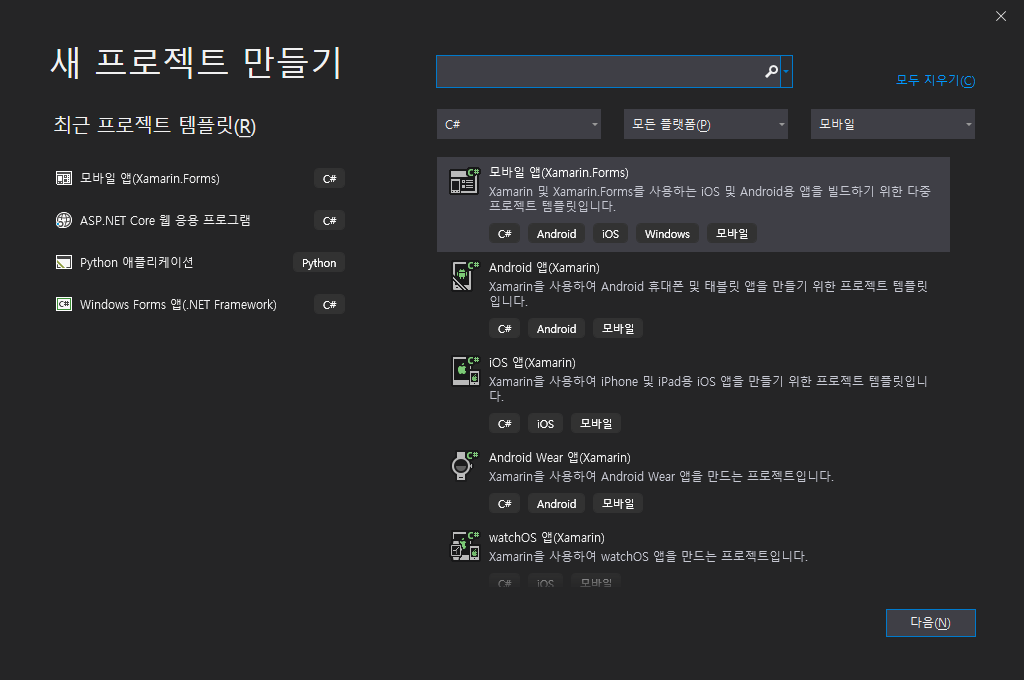Open search box history dropdown arrow
Screen dimensions: 1024x680
tap(786, 71)
